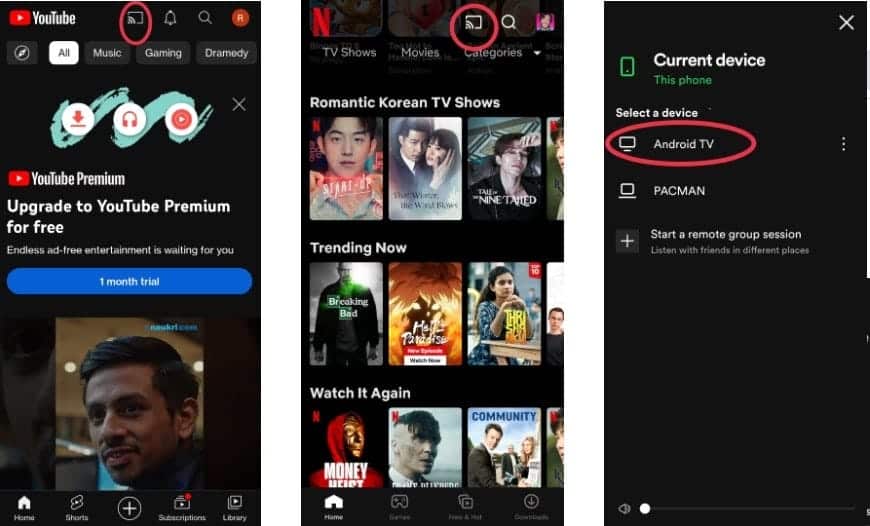Start the 1 month trial
The image size is (870, 526).
129,281
